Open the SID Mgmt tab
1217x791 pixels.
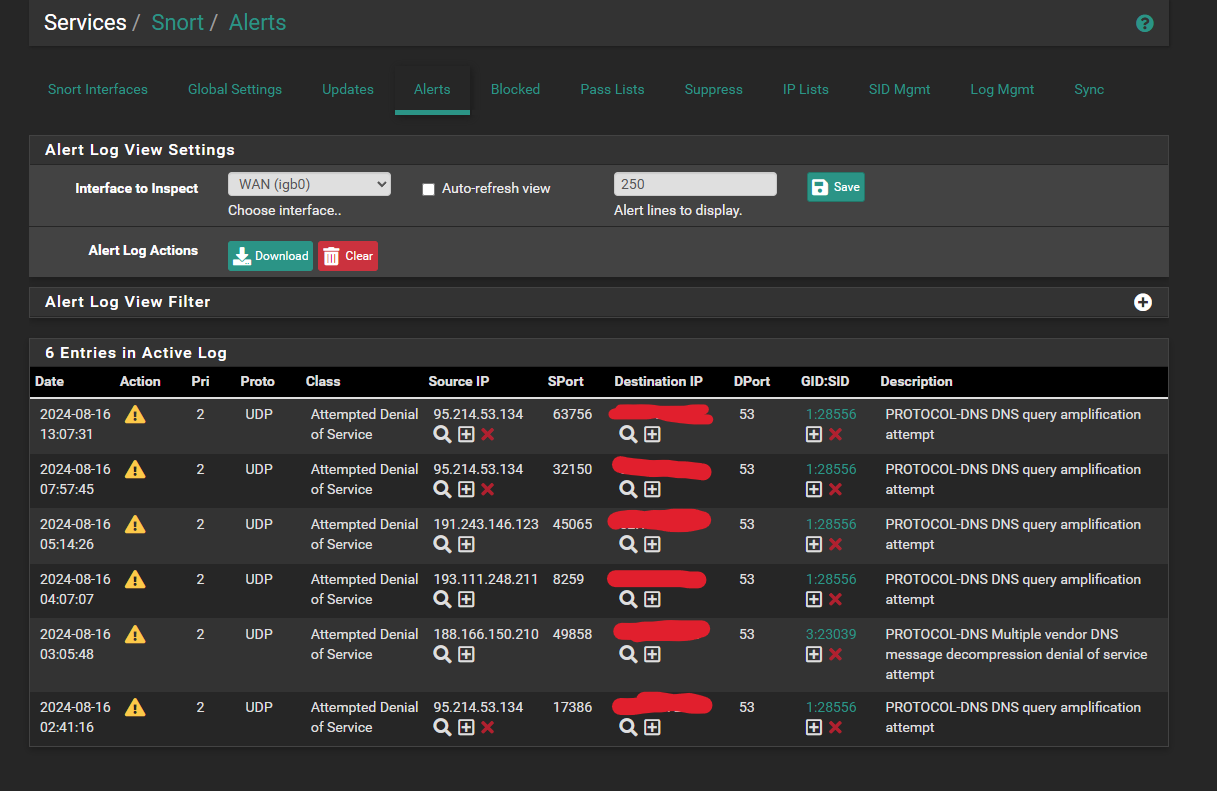coord(900,89)
